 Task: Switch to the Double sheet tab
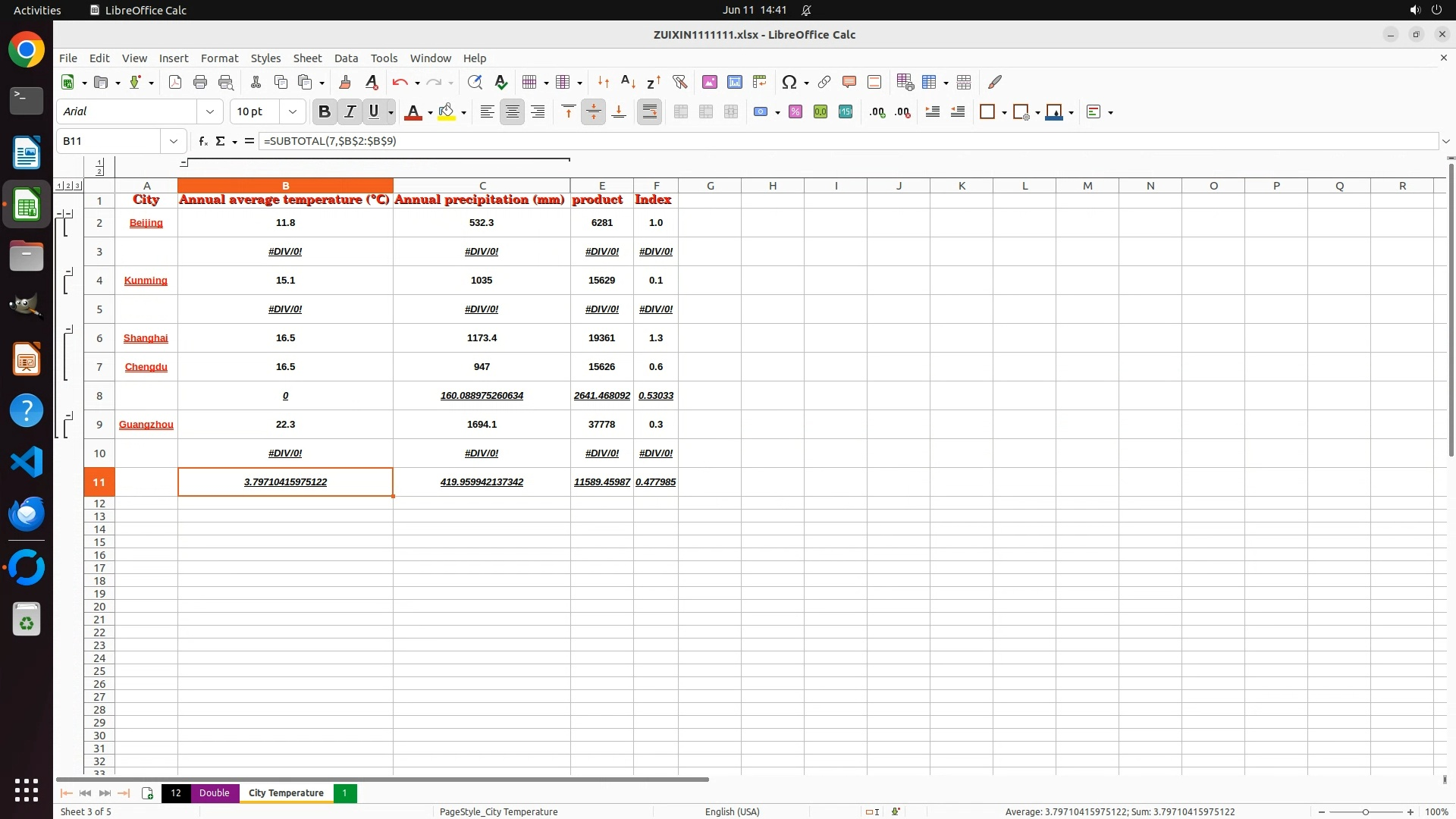pyautogui.click(x=214, y=793)
